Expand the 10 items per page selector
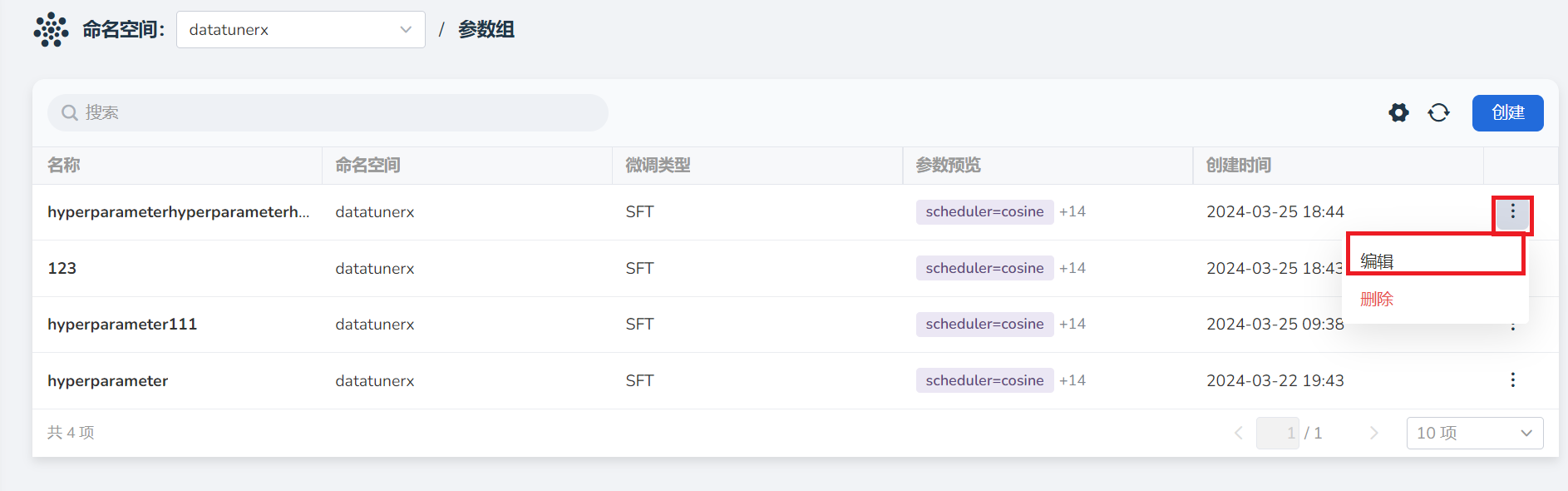 point(1475,433)
